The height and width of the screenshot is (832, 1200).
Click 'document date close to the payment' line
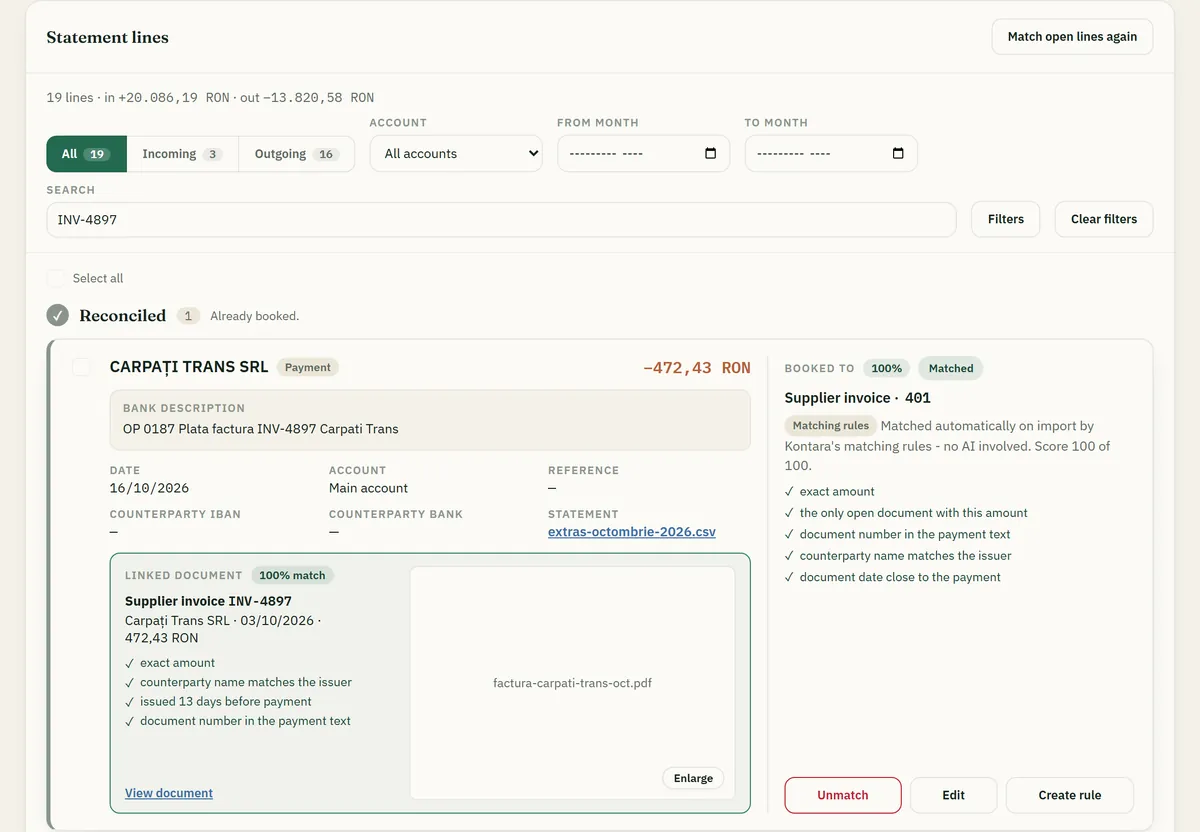click(x=900, y=577)
